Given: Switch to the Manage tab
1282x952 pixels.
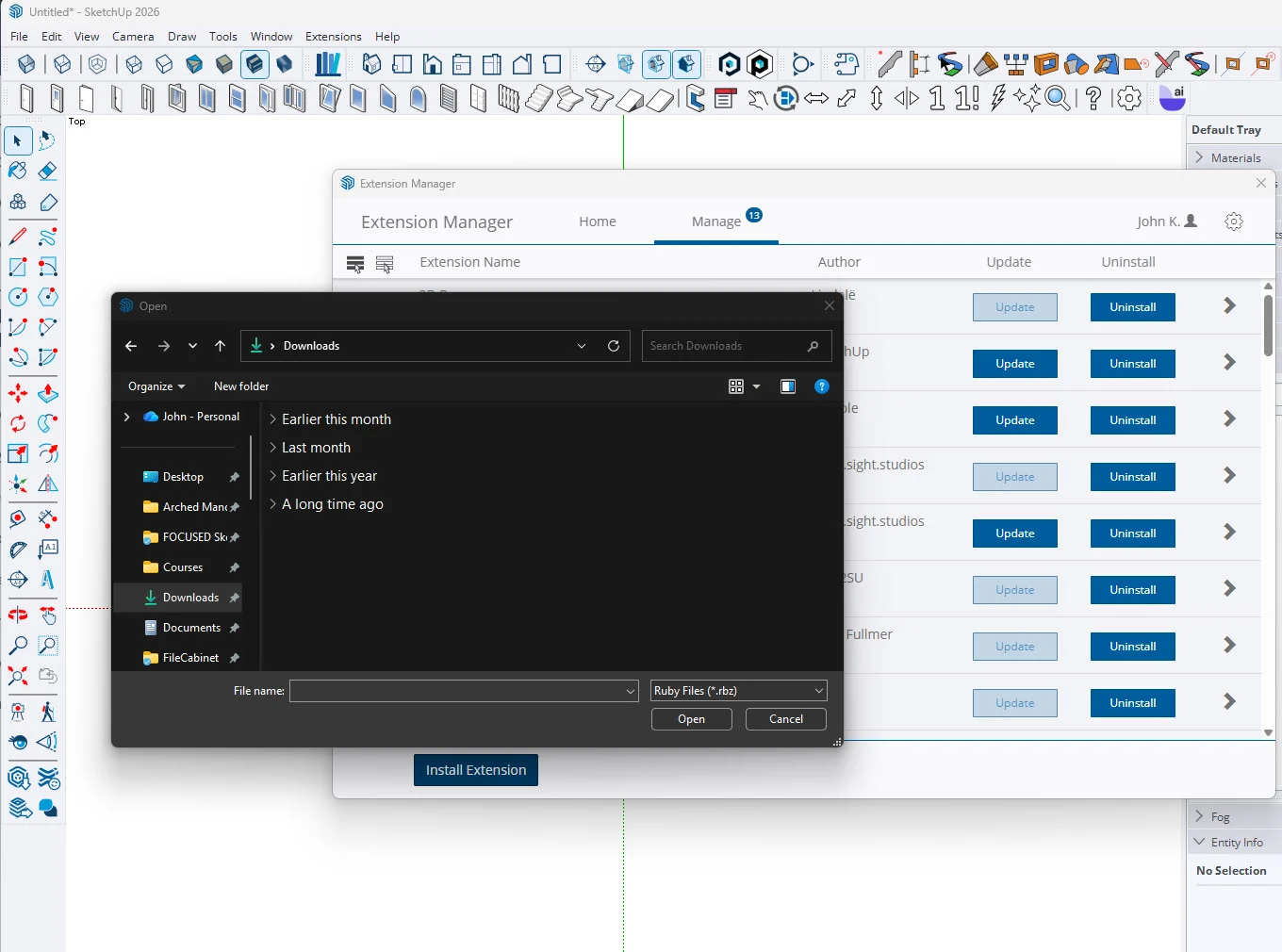Looking at the screenshot, I should pos(716,222).
